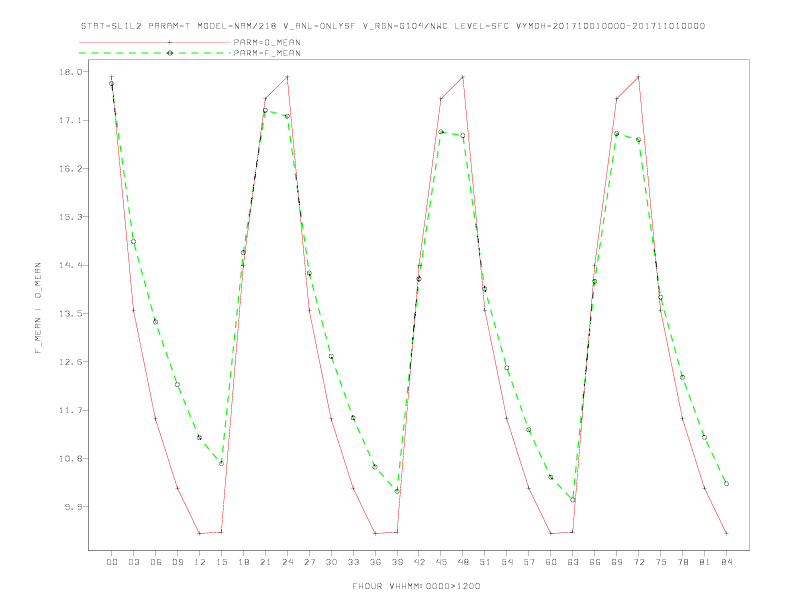Click the 72 forecast hour tick label
The image size is (792, 612).
coord(638,562)
